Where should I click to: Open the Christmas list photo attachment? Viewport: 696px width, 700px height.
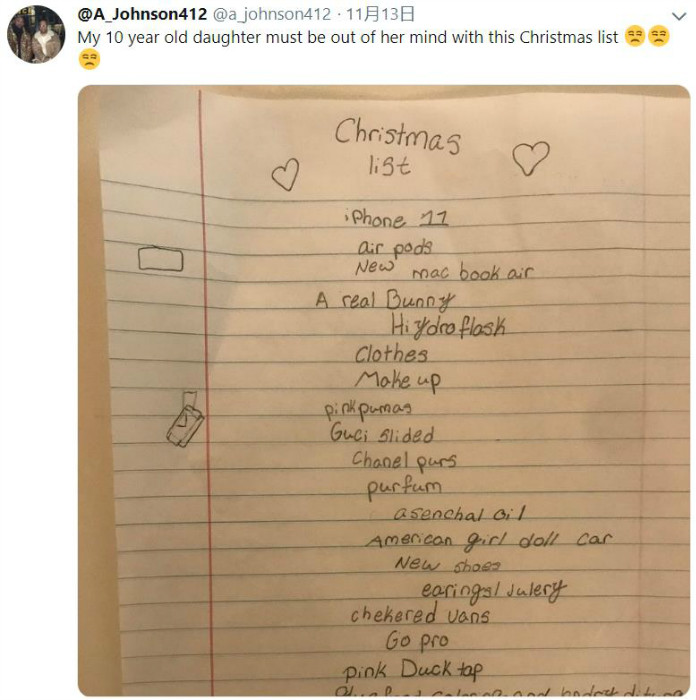(384, 390)
